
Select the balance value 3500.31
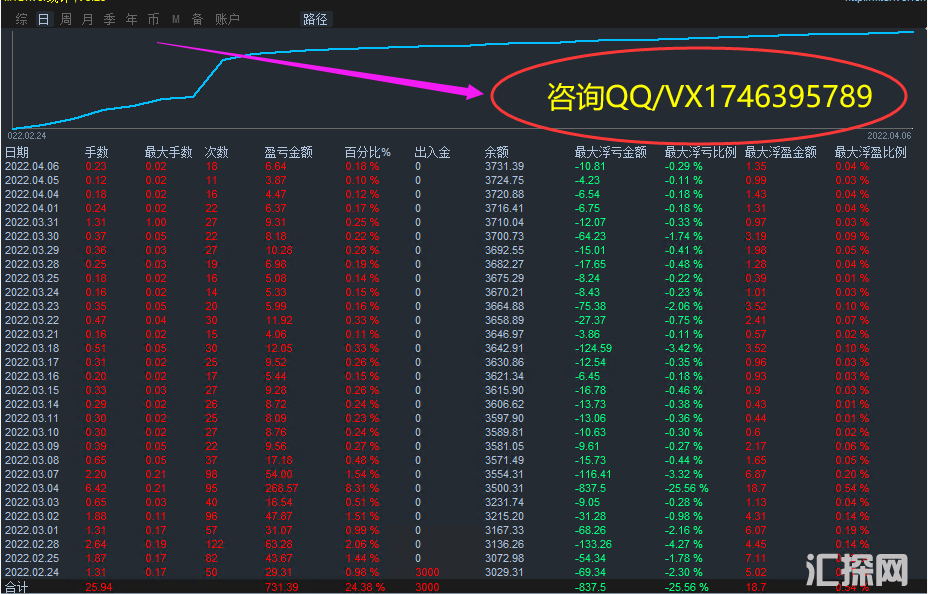(504, 489)
